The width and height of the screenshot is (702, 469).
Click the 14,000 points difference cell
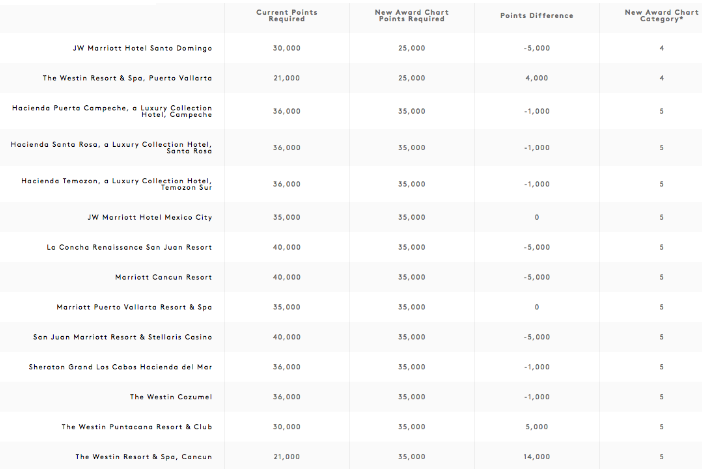point(536,457)
